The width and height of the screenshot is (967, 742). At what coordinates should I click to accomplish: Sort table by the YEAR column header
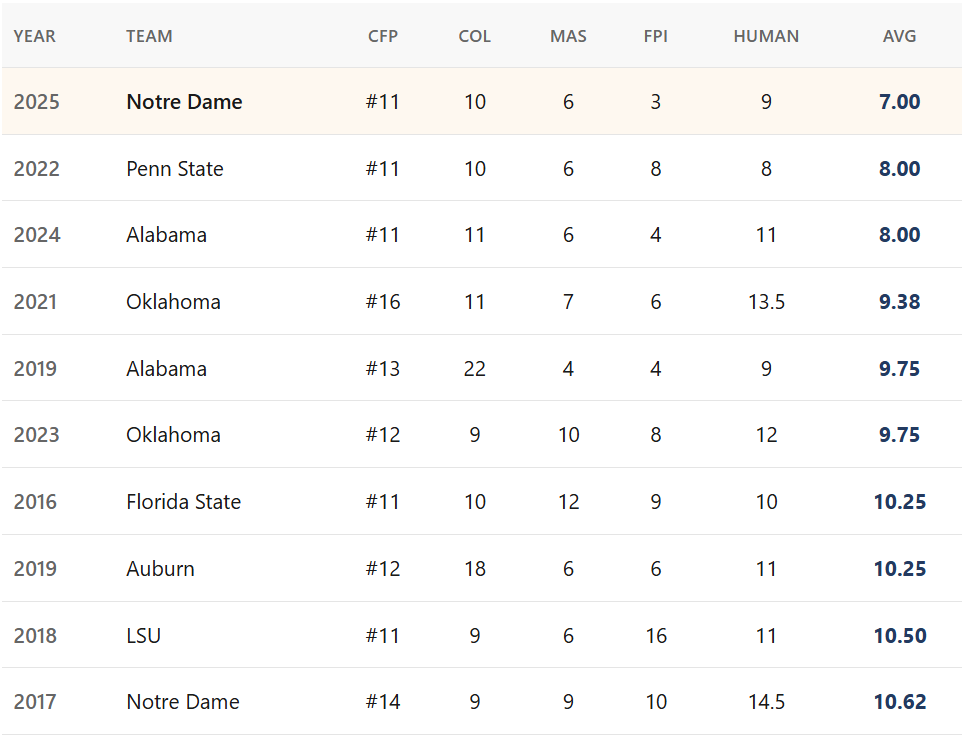coord(35,36)
